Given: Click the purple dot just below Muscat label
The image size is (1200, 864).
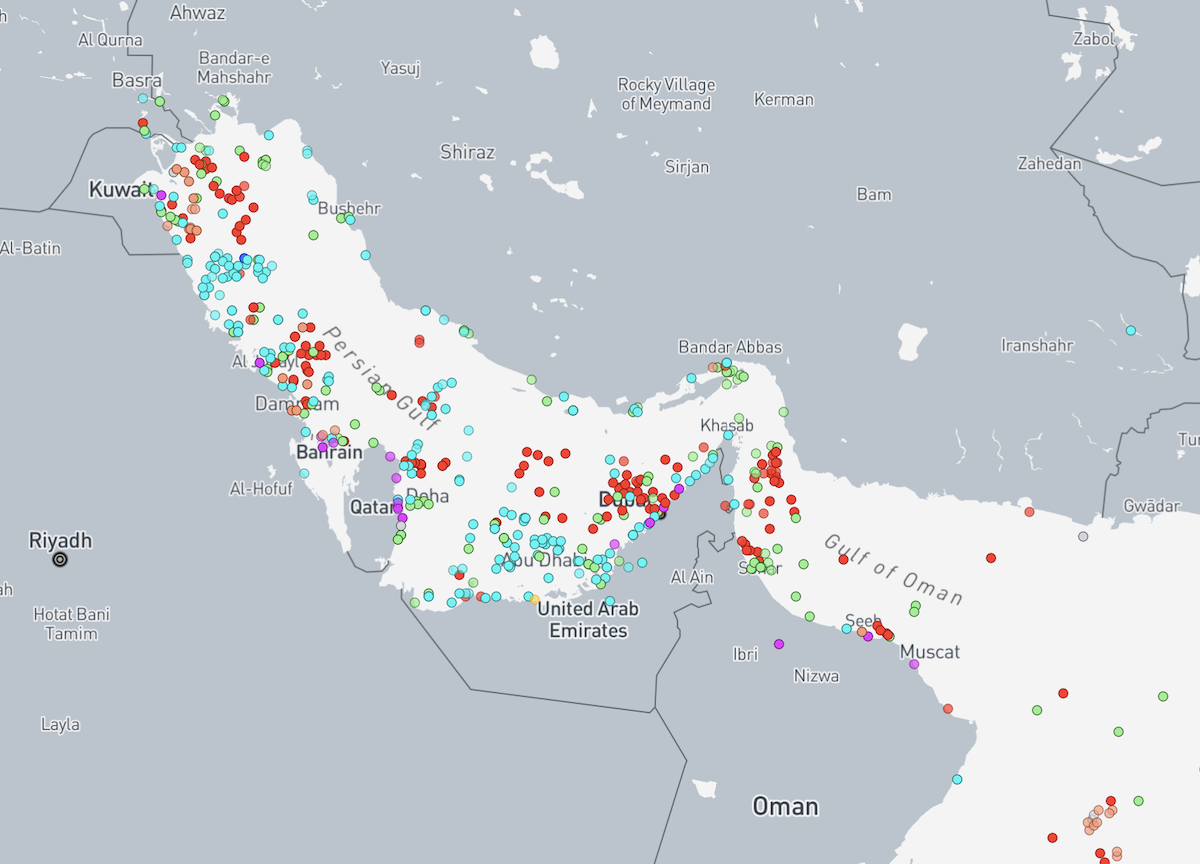Looking at the screenshot, I should coord(914,665).
